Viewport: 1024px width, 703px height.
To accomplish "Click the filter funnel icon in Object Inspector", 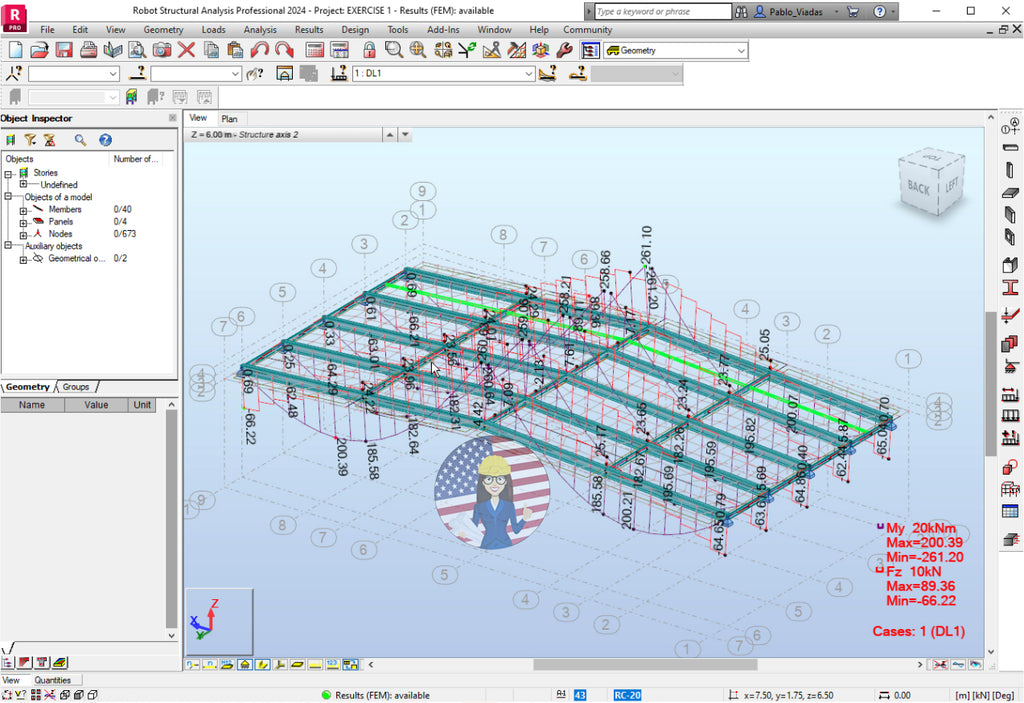I will (x=31, y=141).
